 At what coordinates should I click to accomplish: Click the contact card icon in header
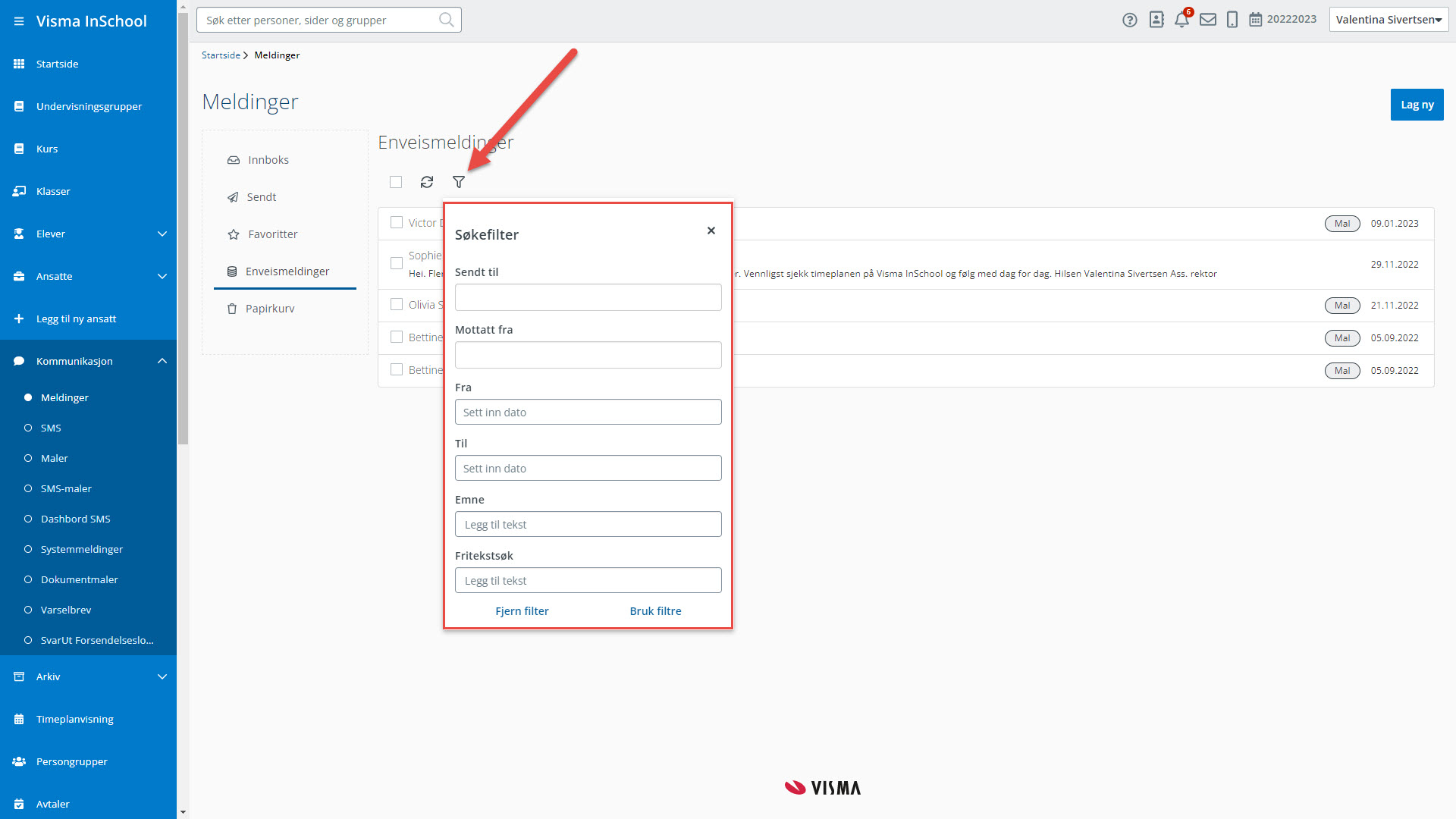pos(1156,20)
